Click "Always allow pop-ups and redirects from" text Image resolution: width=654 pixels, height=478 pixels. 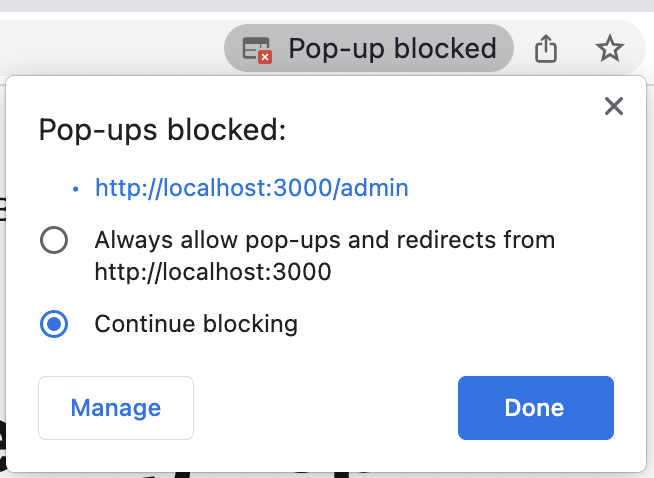point(324,240)
